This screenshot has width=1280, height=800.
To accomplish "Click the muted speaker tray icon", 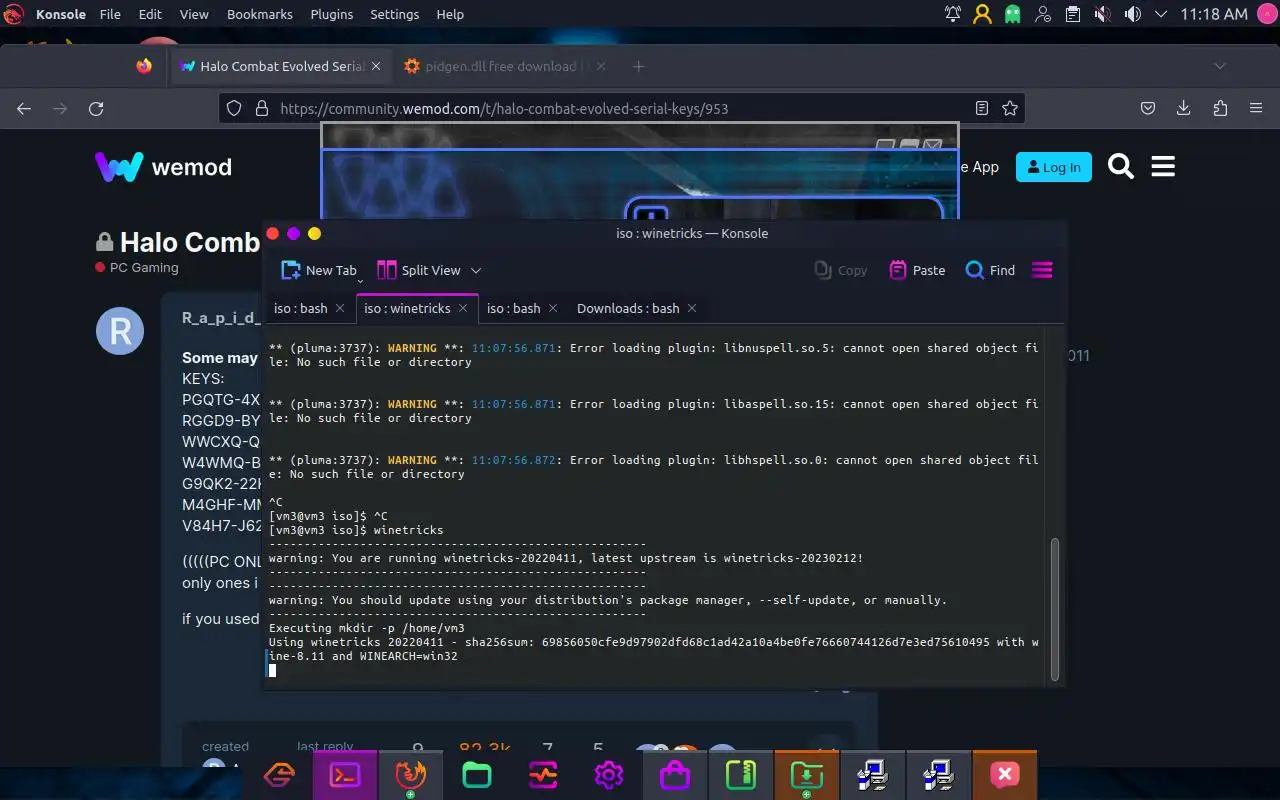I will click(1103, 14).
